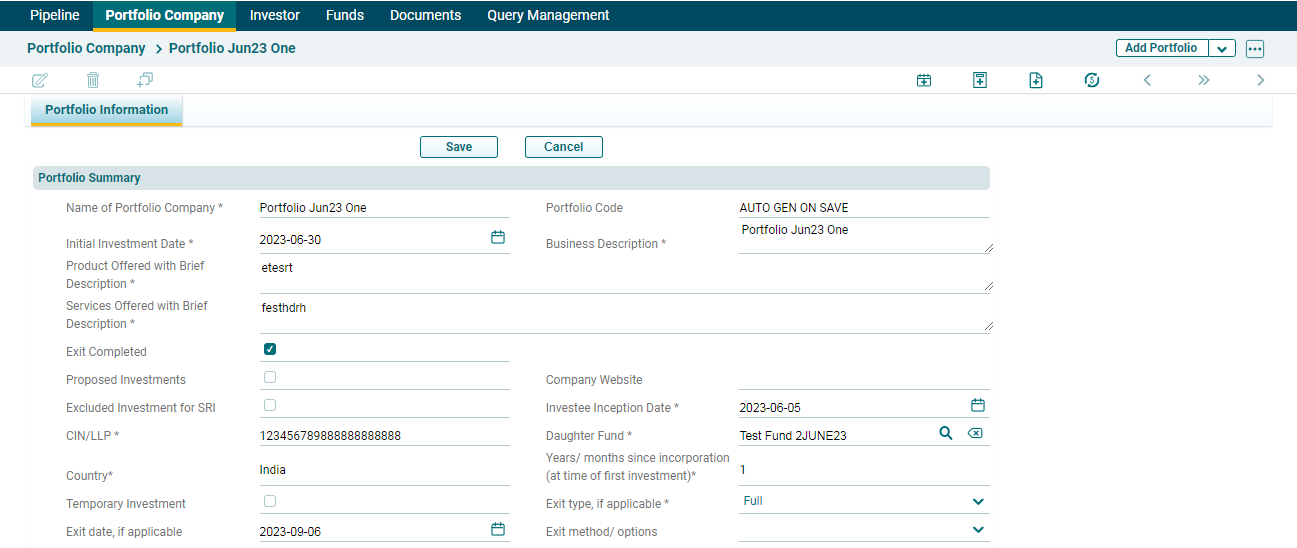1297x548 pixels.
Task: Click the delete trash icon
Action: click(x=93, y=80)
